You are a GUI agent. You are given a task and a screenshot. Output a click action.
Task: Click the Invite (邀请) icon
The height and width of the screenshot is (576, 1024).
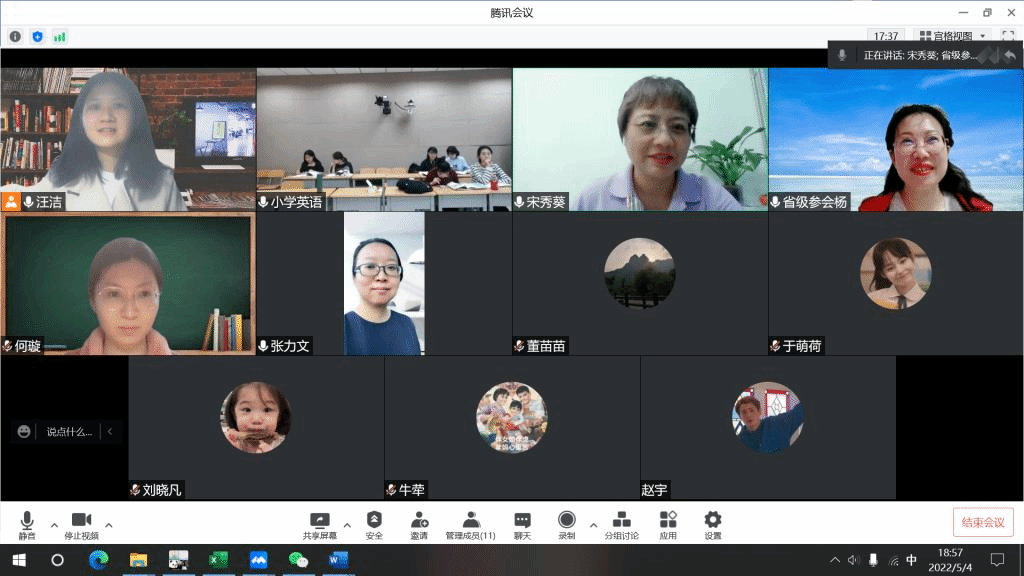tap(420, 521)
